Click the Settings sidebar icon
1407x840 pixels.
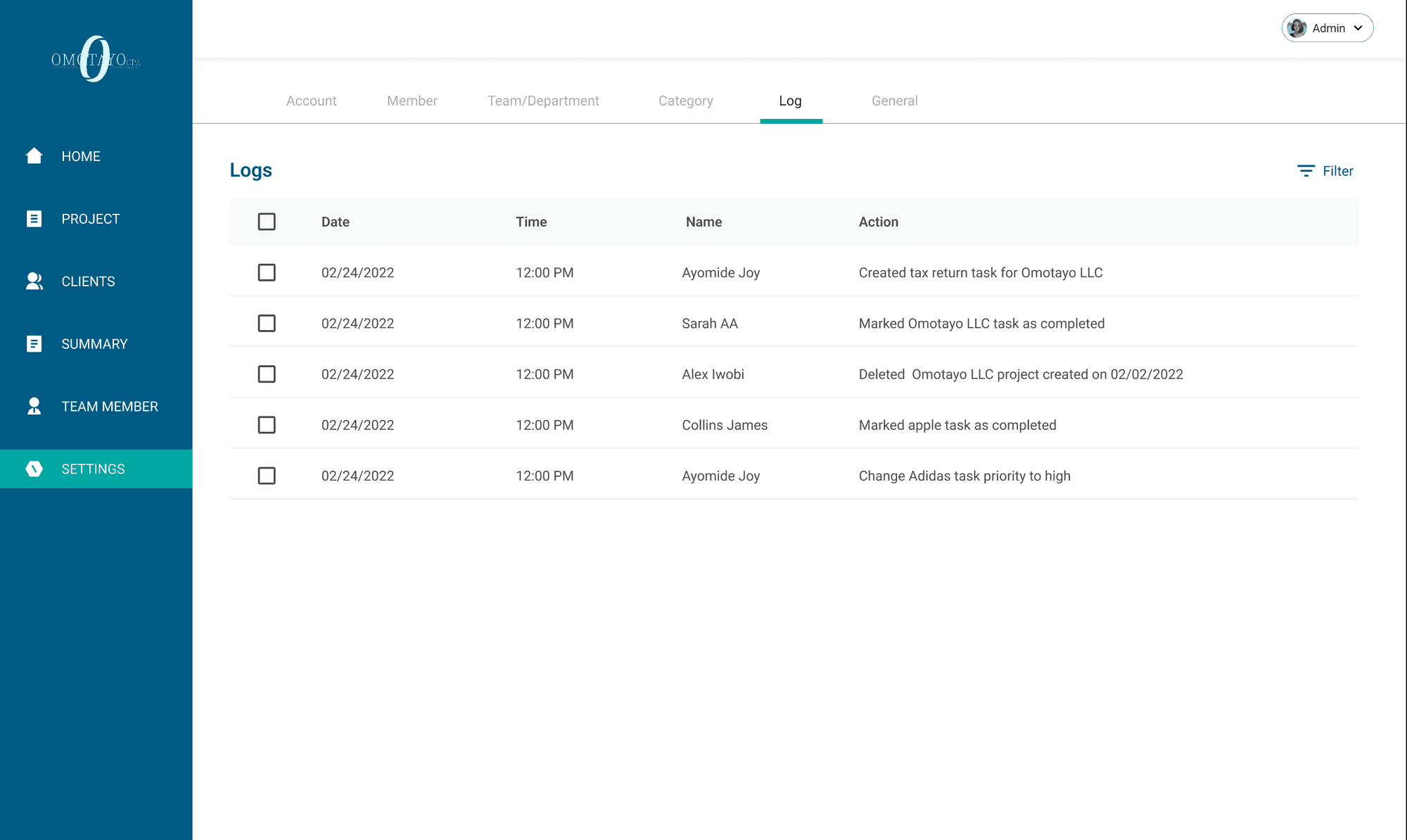[34, 469]
